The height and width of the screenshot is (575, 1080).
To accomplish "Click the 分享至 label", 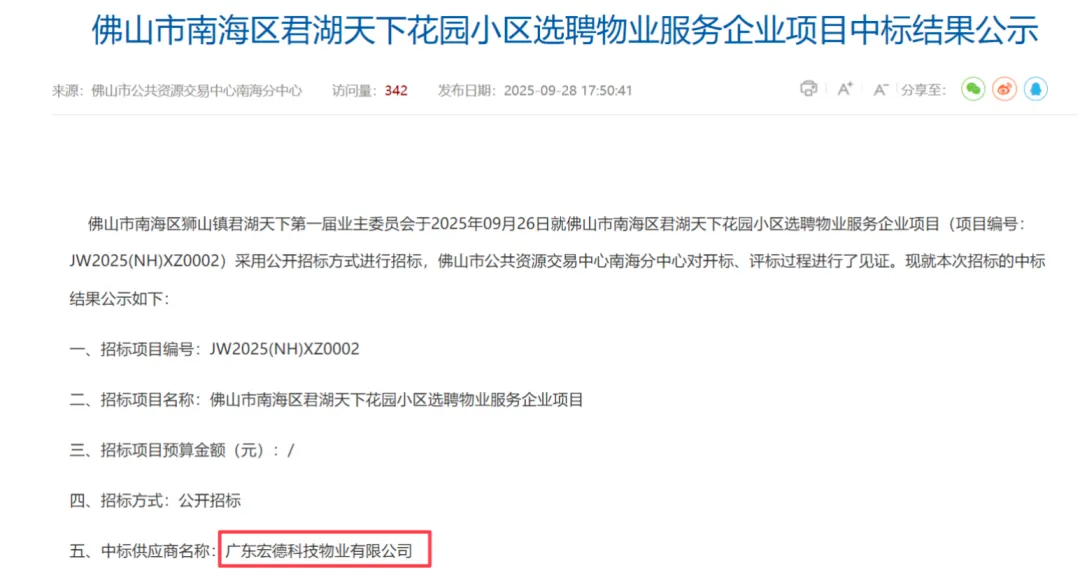I will coord(924,90).
